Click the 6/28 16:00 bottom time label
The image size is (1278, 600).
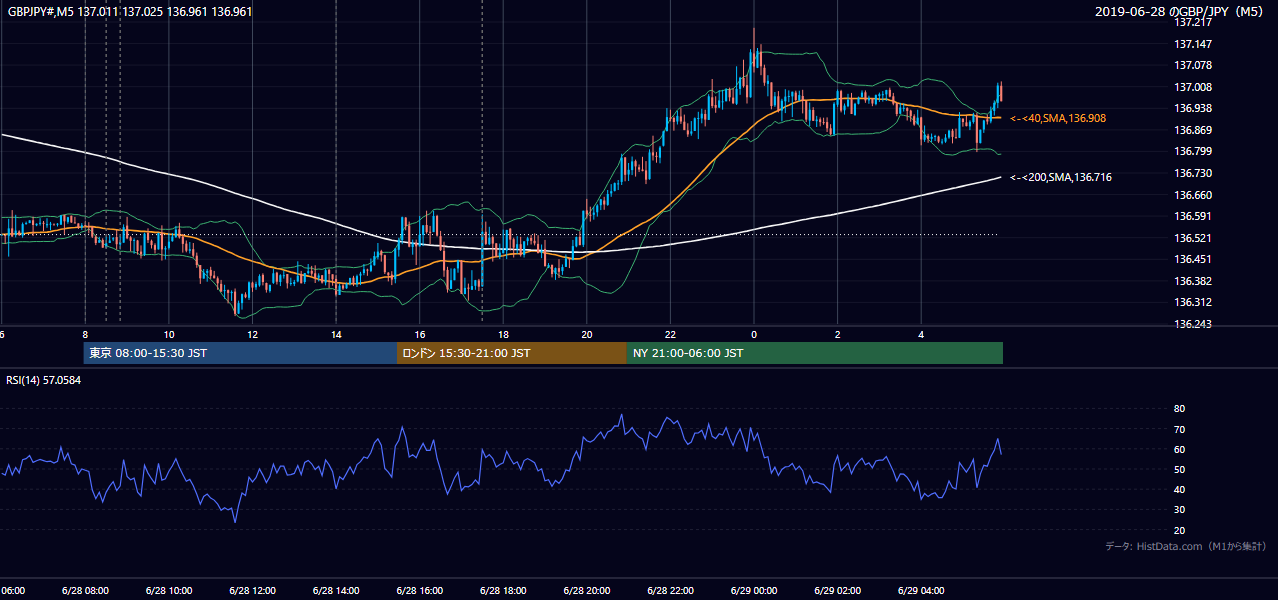coord(419,591)
